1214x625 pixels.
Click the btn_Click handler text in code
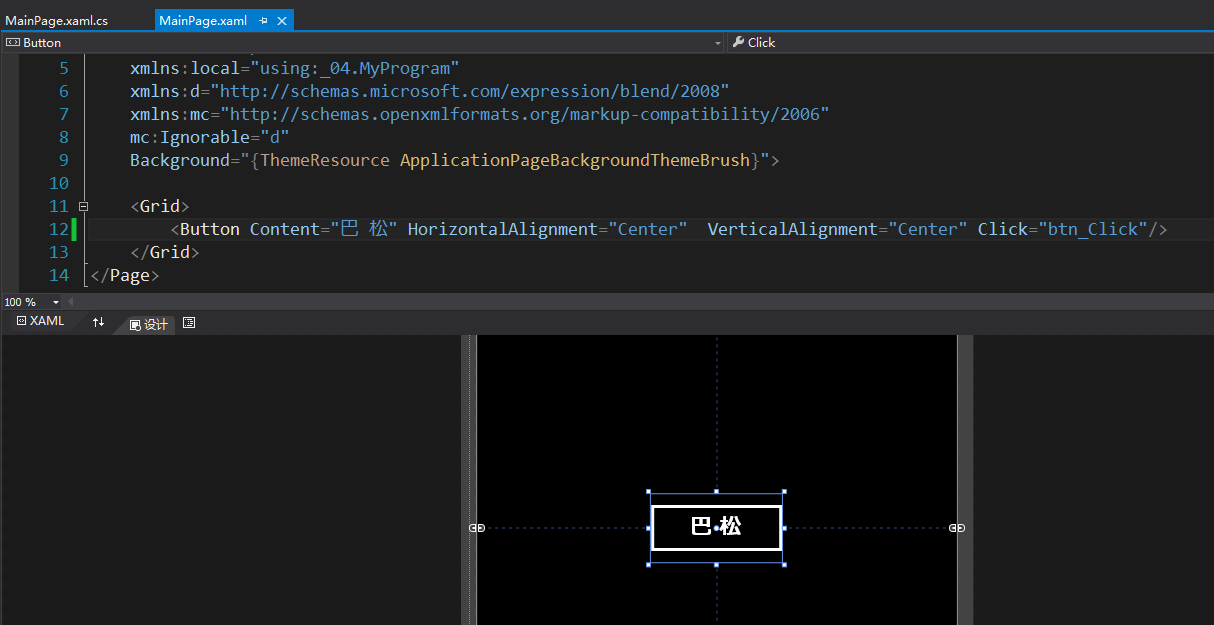click(1093, 229)
